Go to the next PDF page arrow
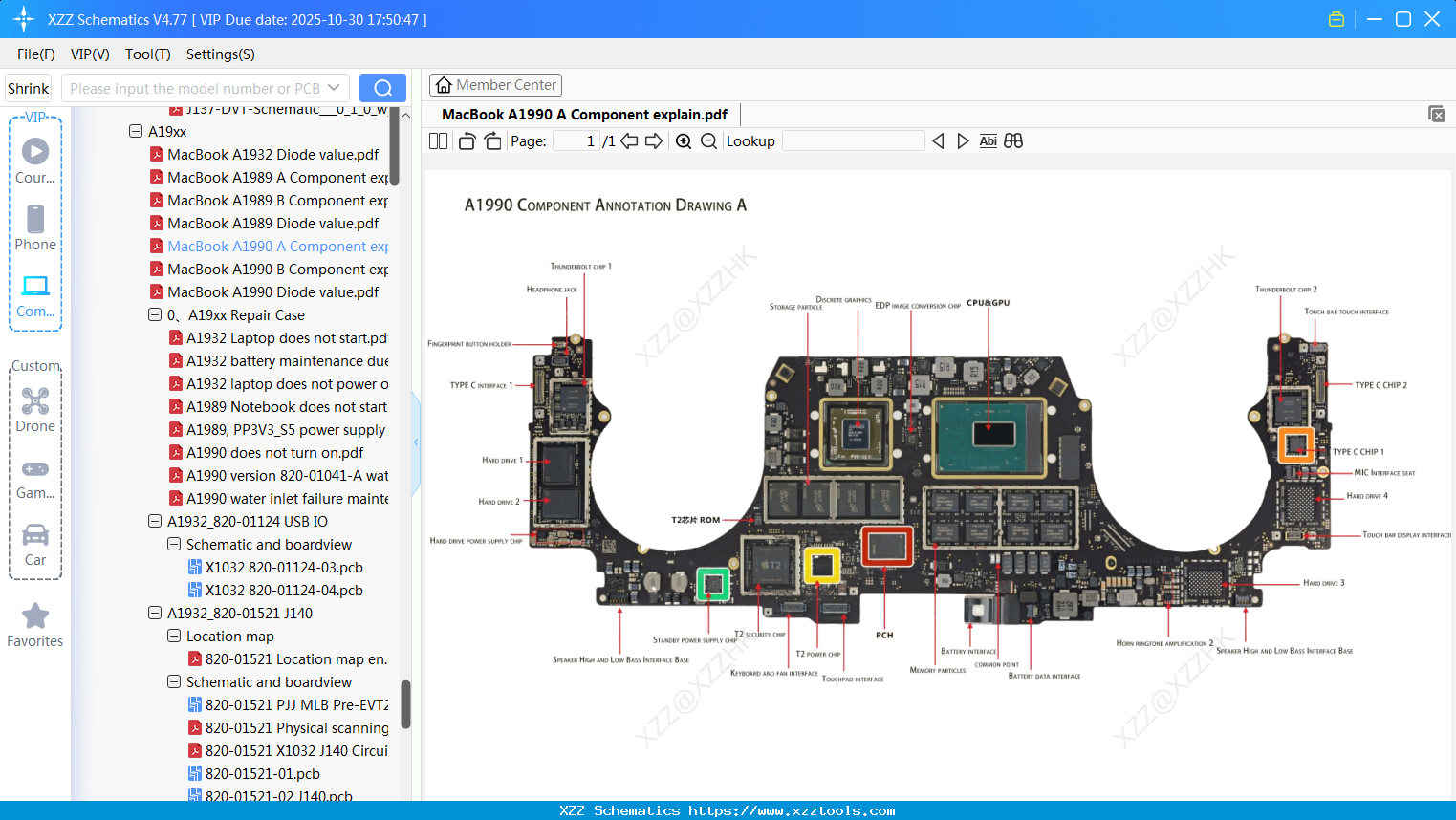 point(654,141)
